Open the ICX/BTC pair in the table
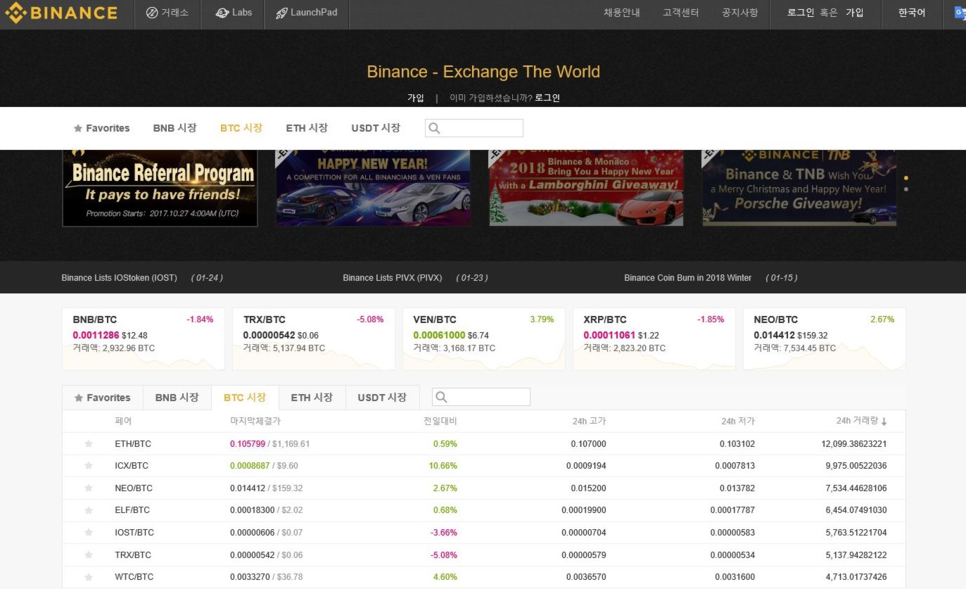 (132, 466)
